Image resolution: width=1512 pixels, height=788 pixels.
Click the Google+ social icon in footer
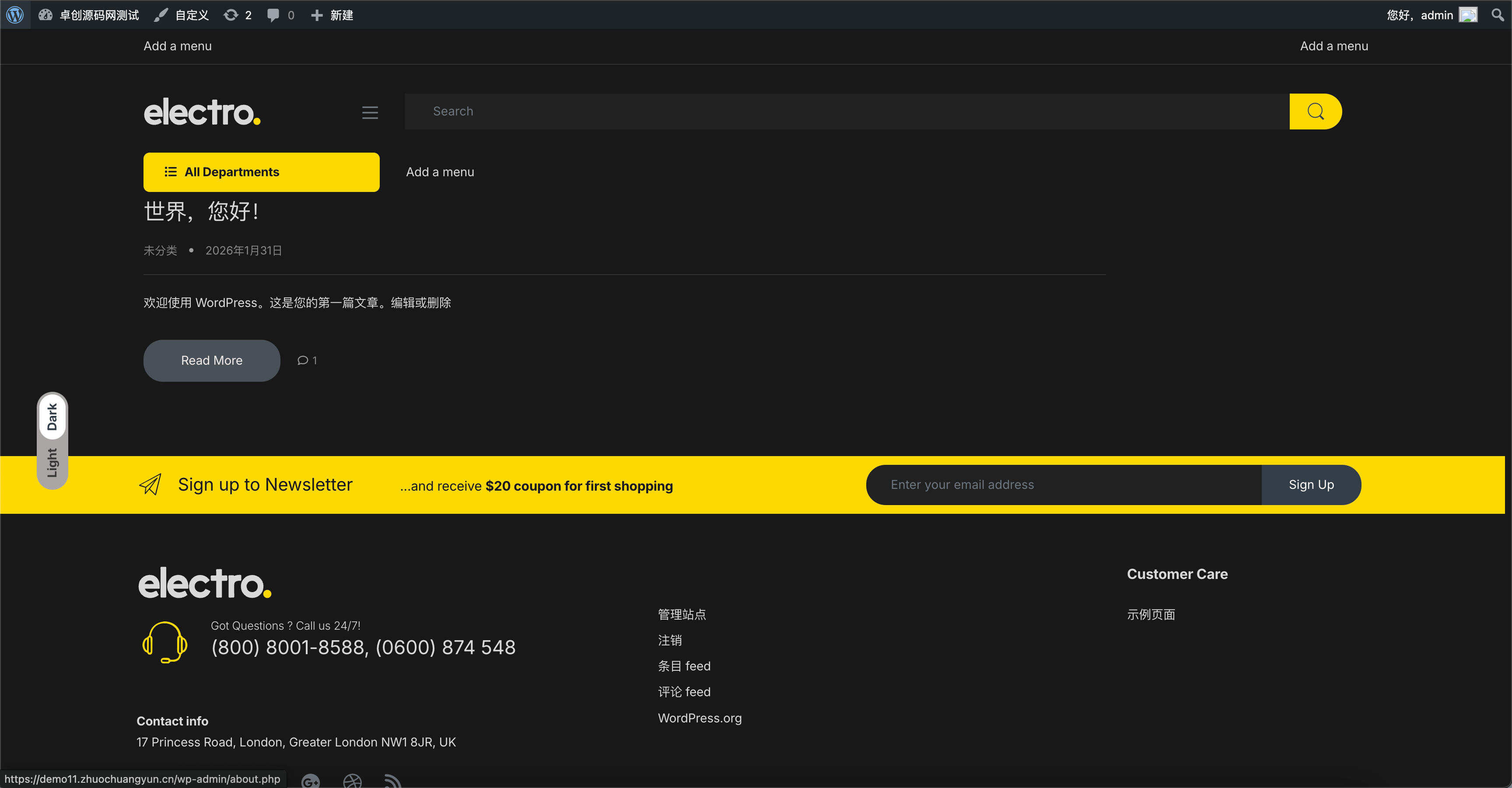pyautogui.click(x=311, y=781)
